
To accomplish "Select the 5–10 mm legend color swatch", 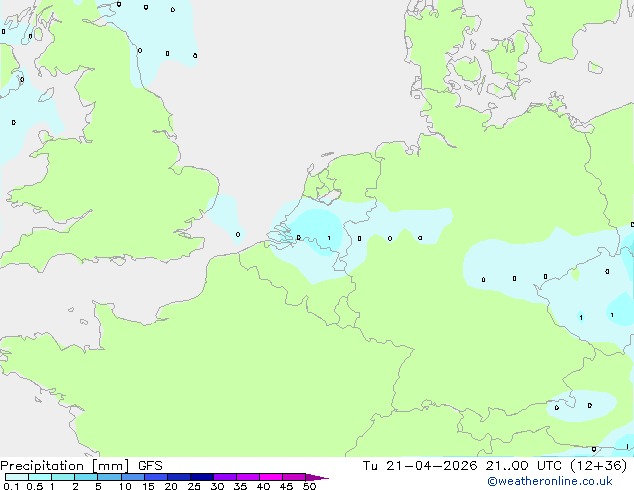I will [x=109, y=477].
